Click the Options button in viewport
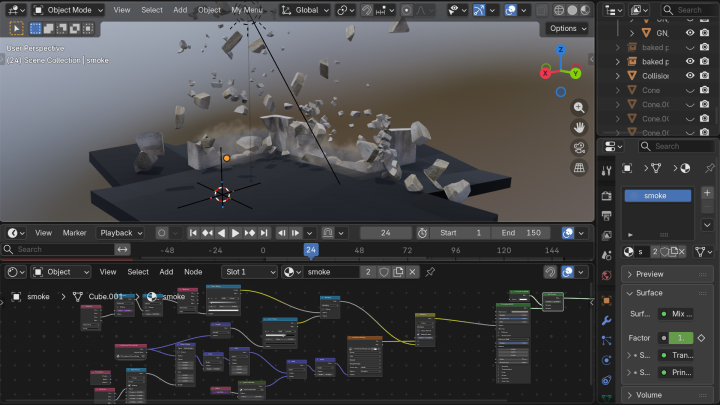 568,28
